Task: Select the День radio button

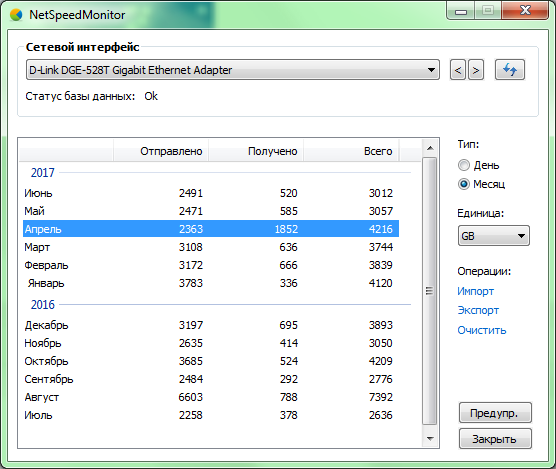Action: tap(464, 165)
